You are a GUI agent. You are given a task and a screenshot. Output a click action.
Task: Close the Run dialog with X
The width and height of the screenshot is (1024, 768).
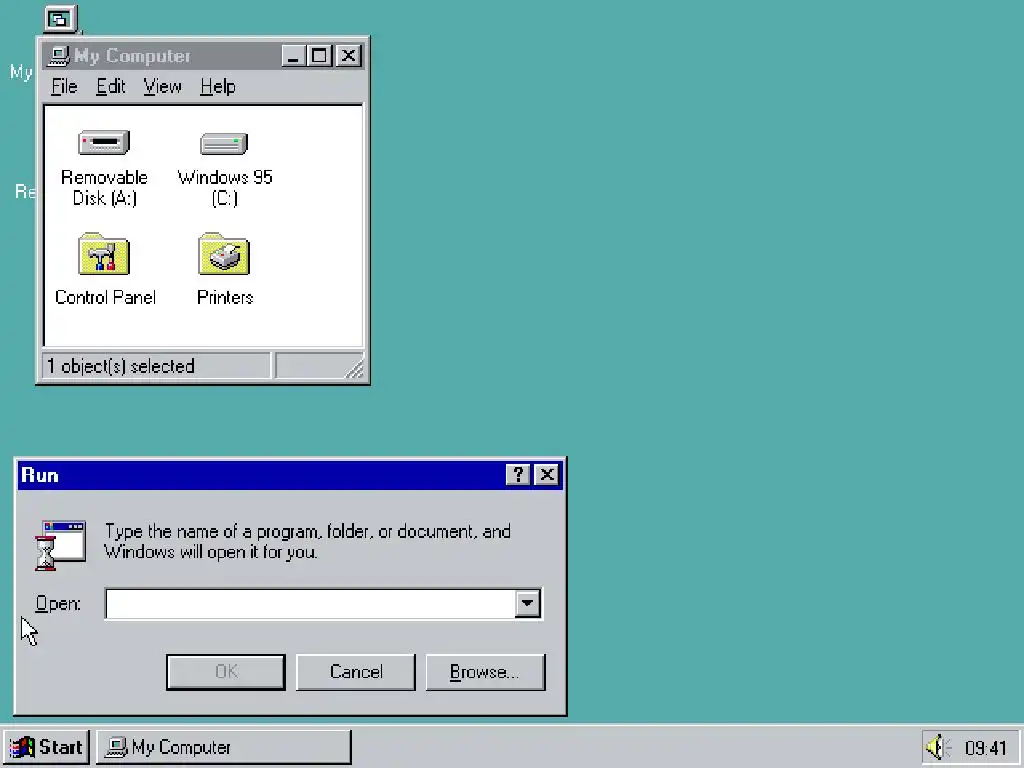click(547, 475)
